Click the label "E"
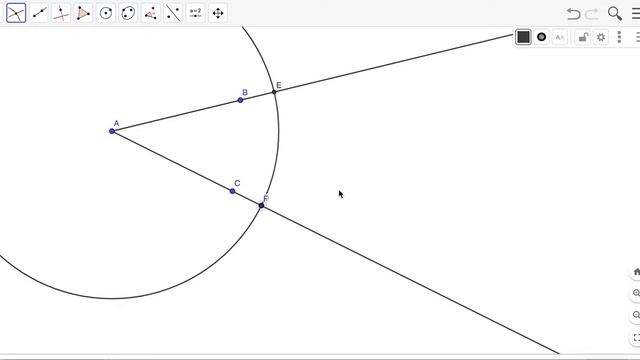The image size is (640, 360). pos(279,85)
